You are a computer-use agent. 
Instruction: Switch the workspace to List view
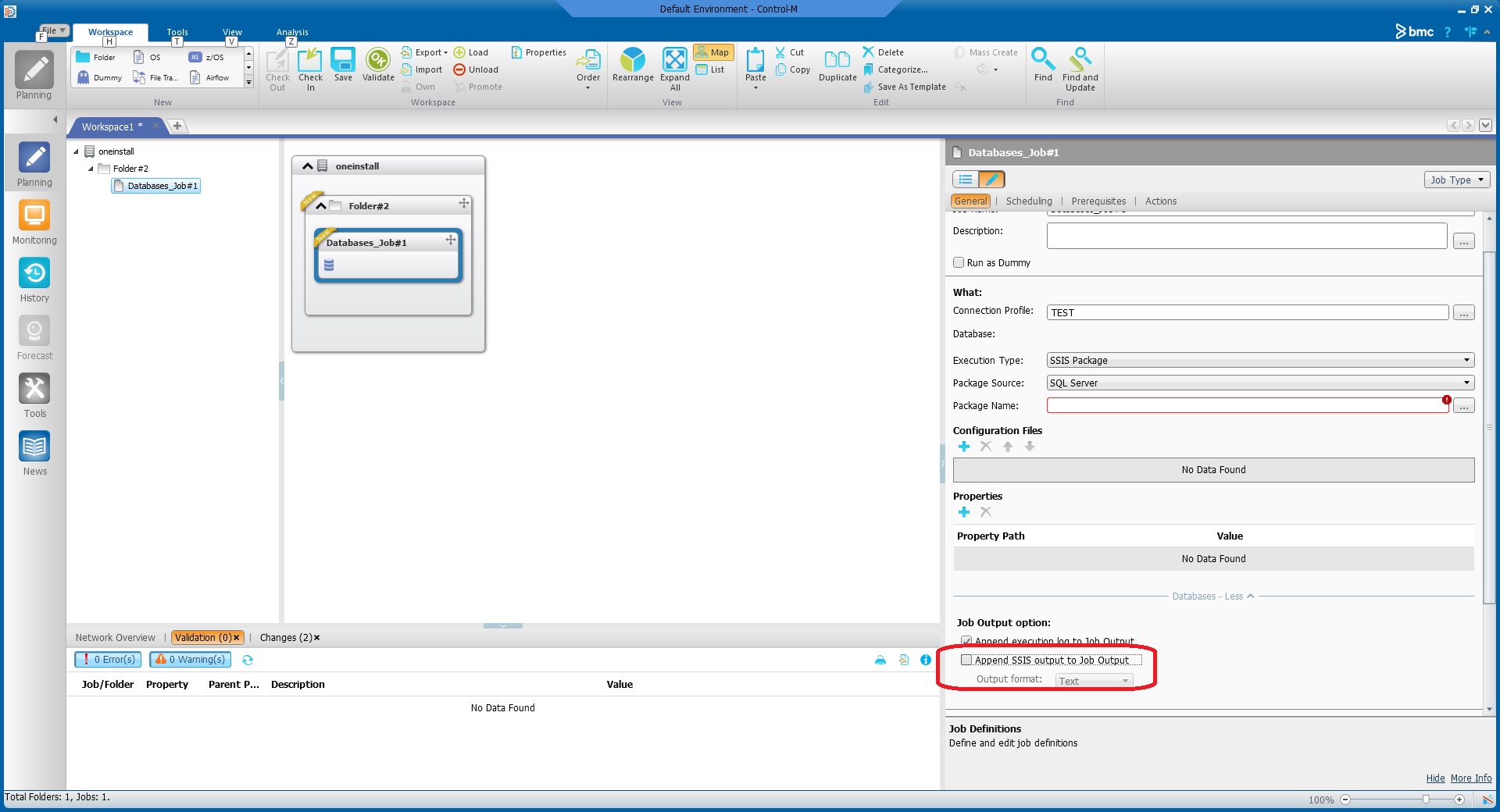click(711, 69)
